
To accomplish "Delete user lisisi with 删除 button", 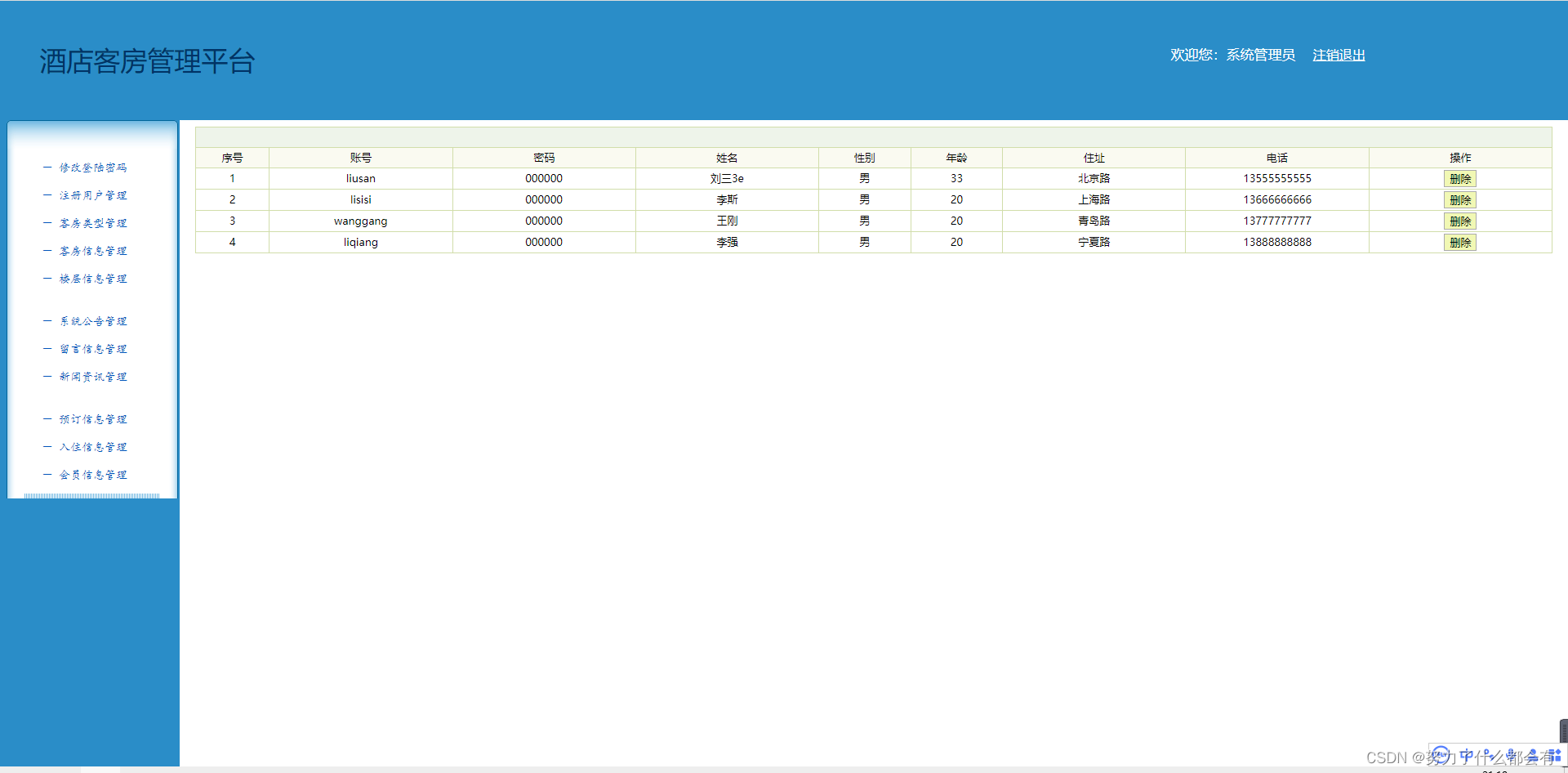I will (1460, 200).
